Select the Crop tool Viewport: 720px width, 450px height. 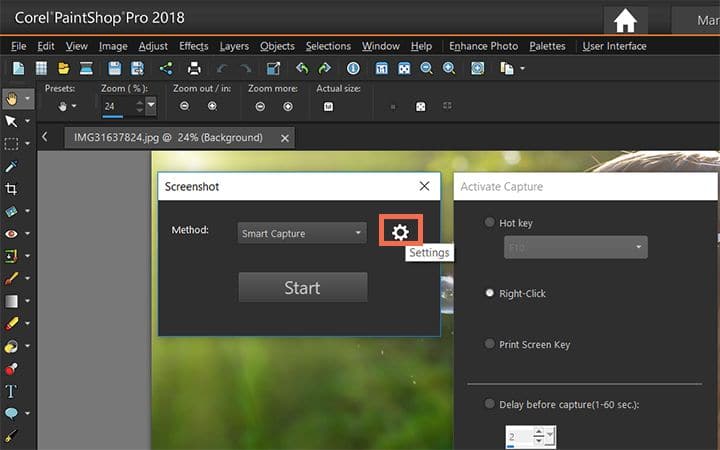click(11, 189)
